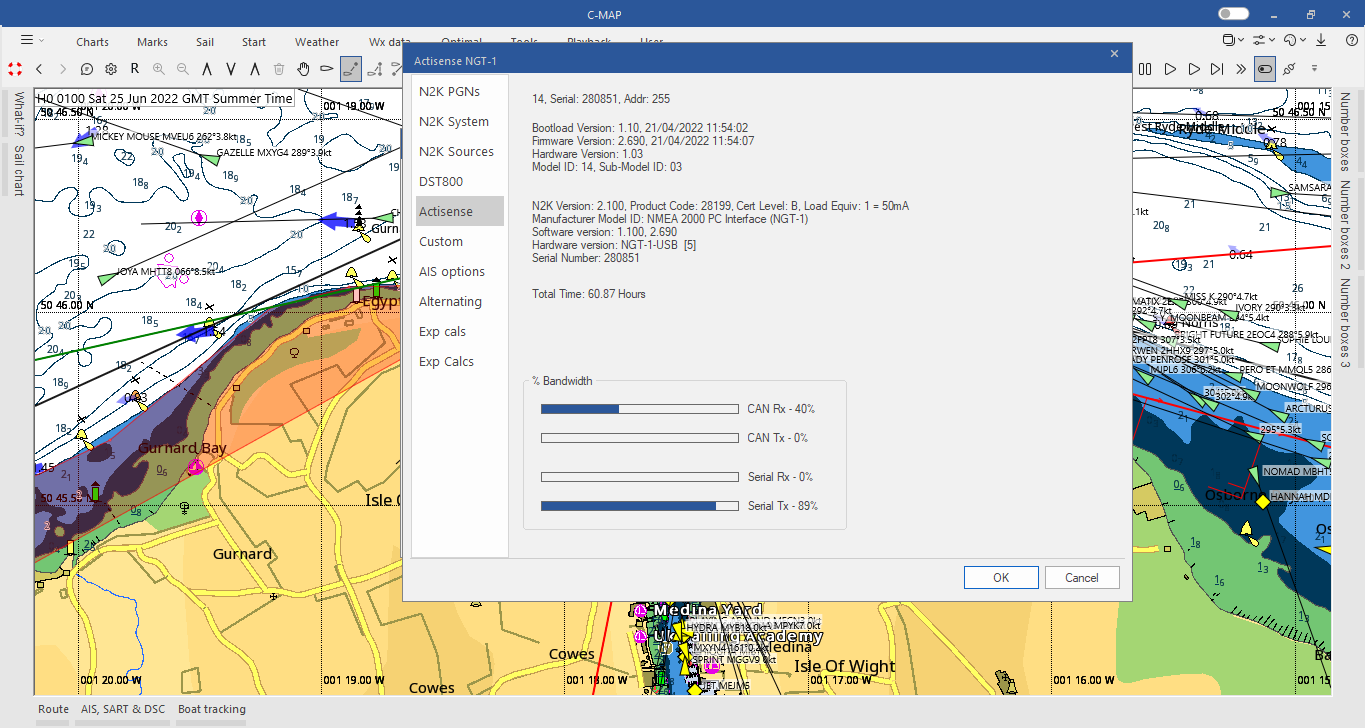1365x728 pixels.
Task: Select the N2K Sources tab
Action: (460, 151)
